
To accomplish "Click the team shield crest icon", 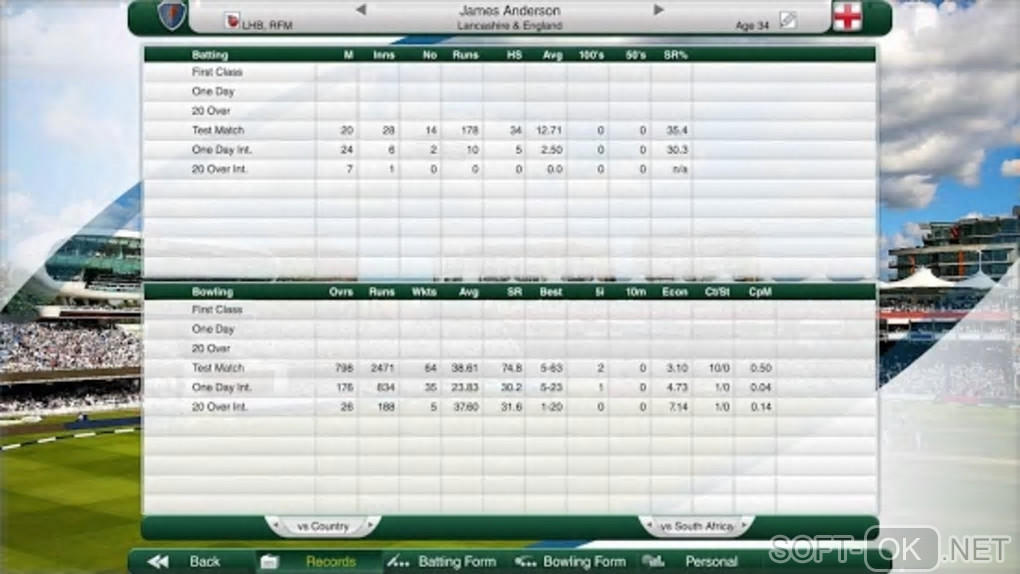I will tap(172, 16).
